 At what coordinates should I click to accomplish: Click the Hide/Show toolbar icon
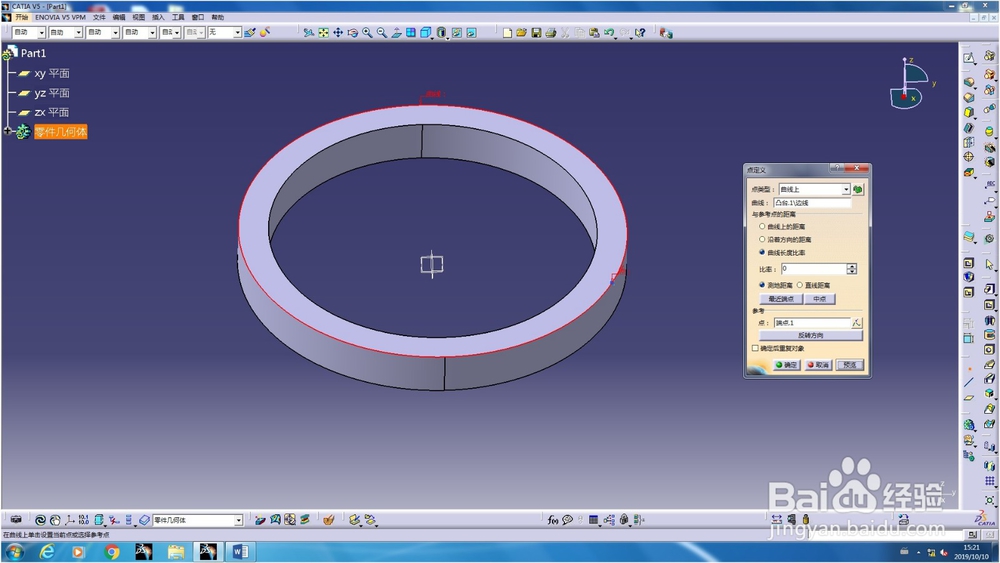click(457, 33)
